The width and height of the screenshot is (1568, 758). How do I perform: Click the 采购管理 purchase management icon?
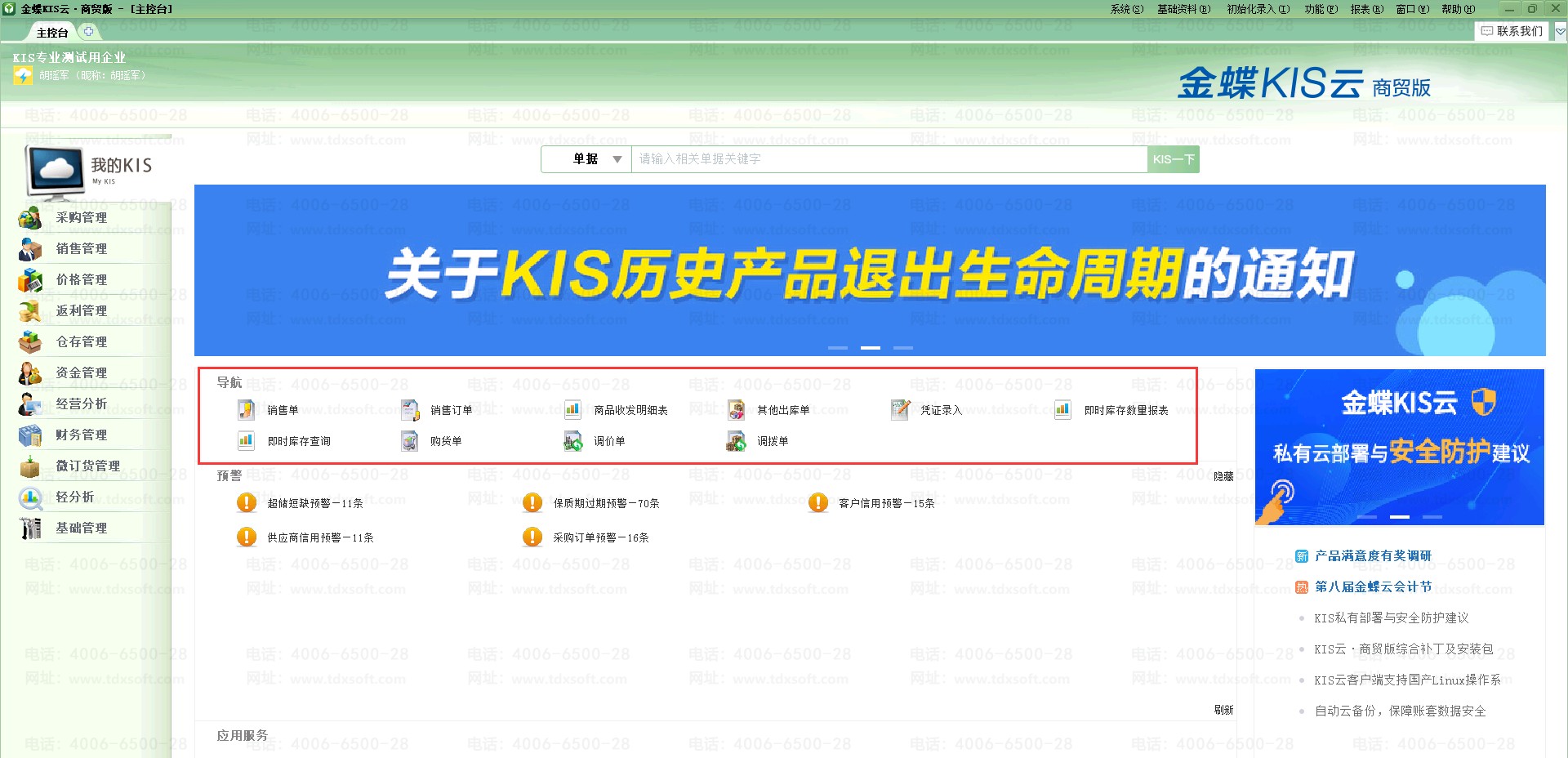(30, 218)
